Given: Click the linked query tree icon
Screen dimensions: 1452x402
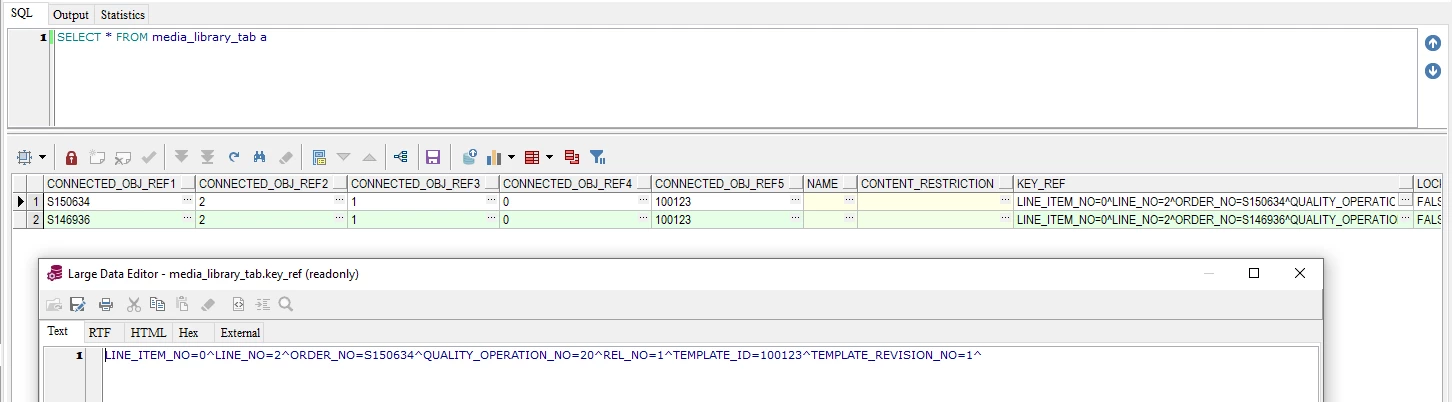Looking at the screenshot, I should tap(401, 158).
